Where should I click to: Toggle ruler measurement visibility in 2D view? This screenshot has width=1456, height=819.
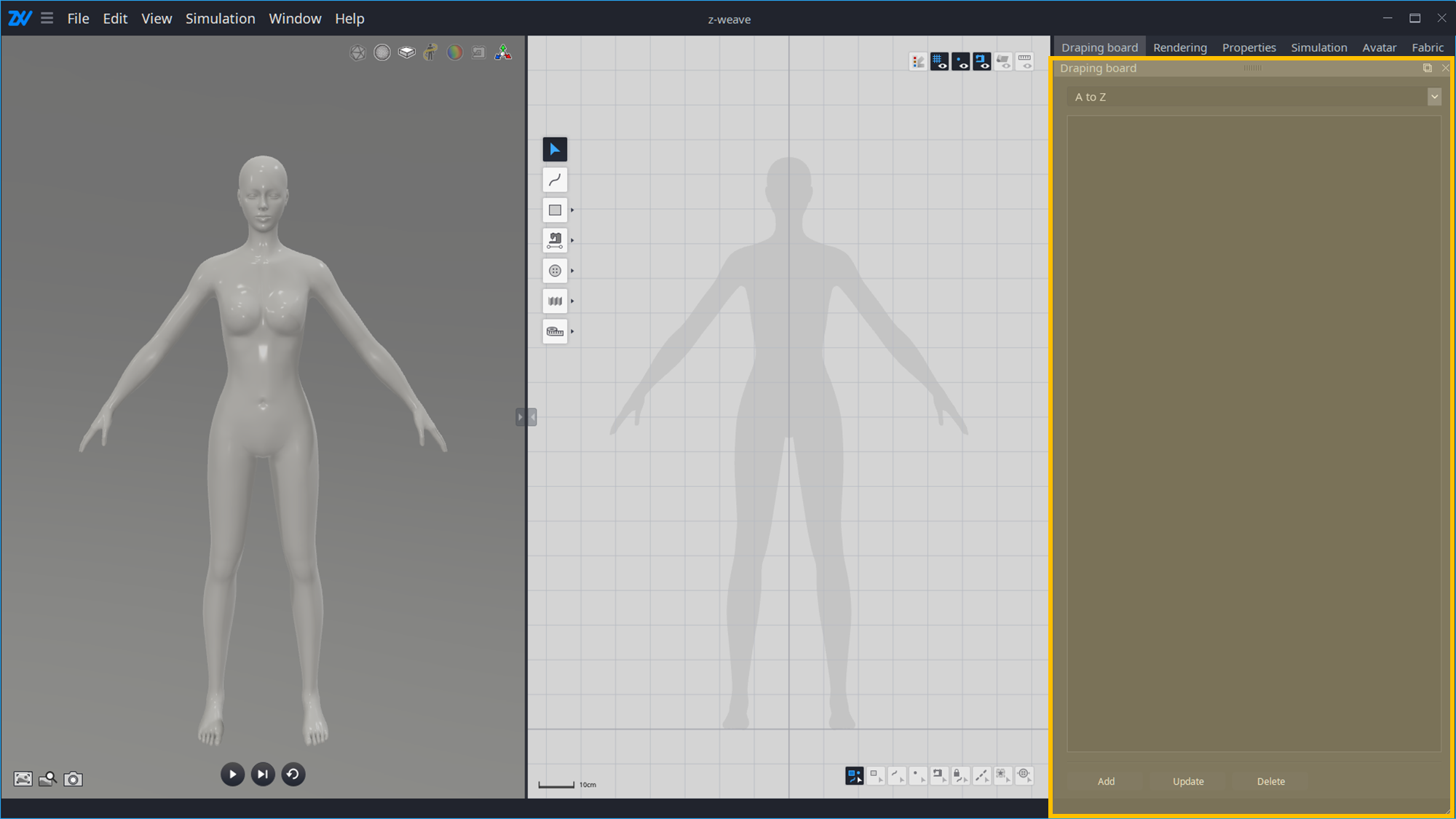[1024, 62]
